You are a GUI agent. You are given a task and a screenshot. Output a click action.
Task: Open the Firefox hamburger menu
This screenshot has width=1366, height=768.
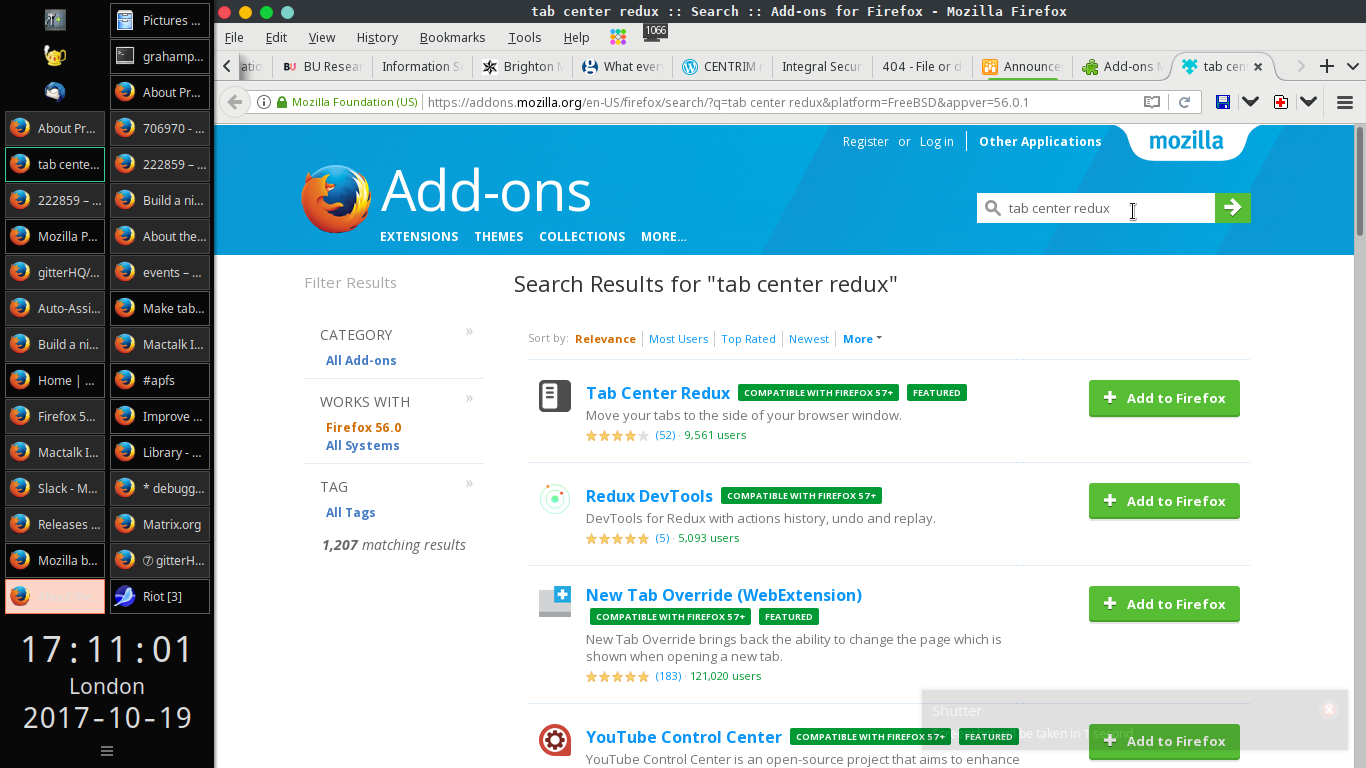1345,102
